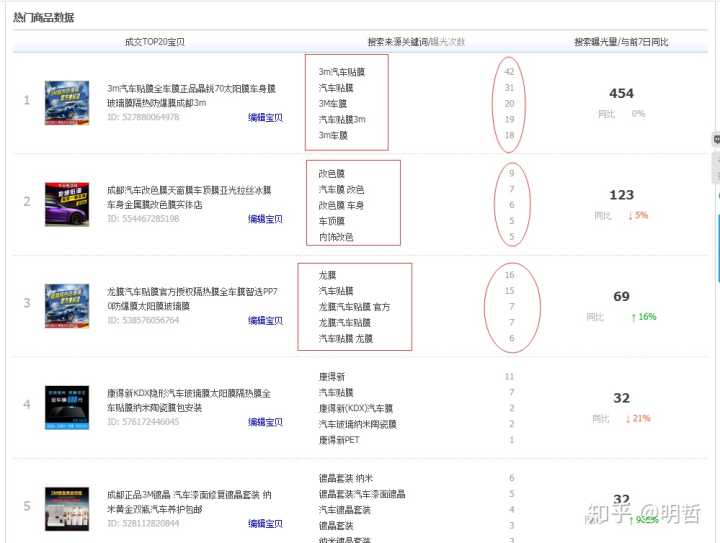Screen dimensions: 720x543
Task: Click exposure value 123
Action: [x=621, y=195]
